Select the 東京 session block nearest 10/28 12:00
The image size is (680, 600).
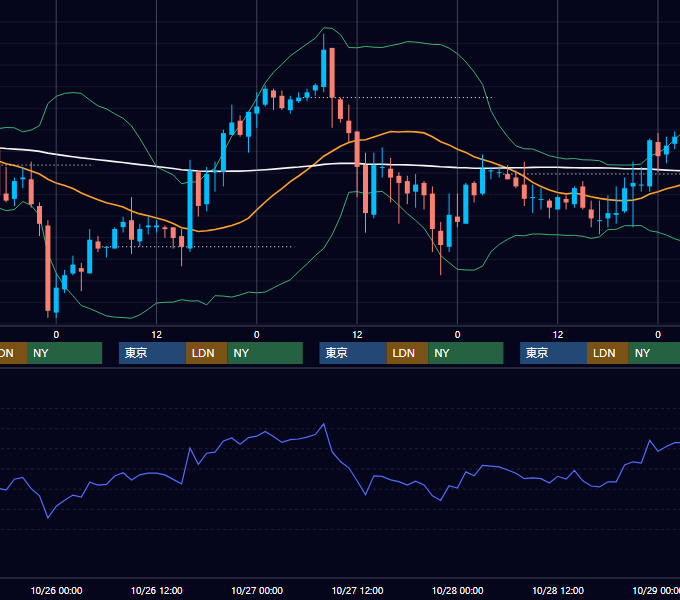[553, 353]
